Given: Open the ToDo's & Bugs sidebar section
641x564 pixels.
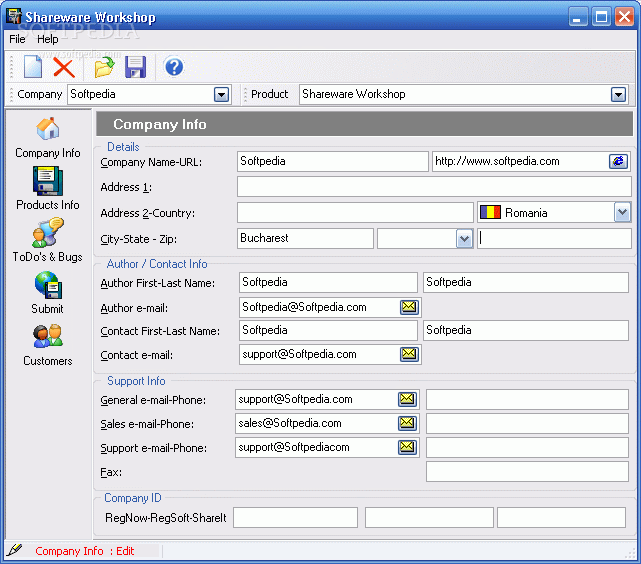Looking at the screenshot, I should [47, 240].
